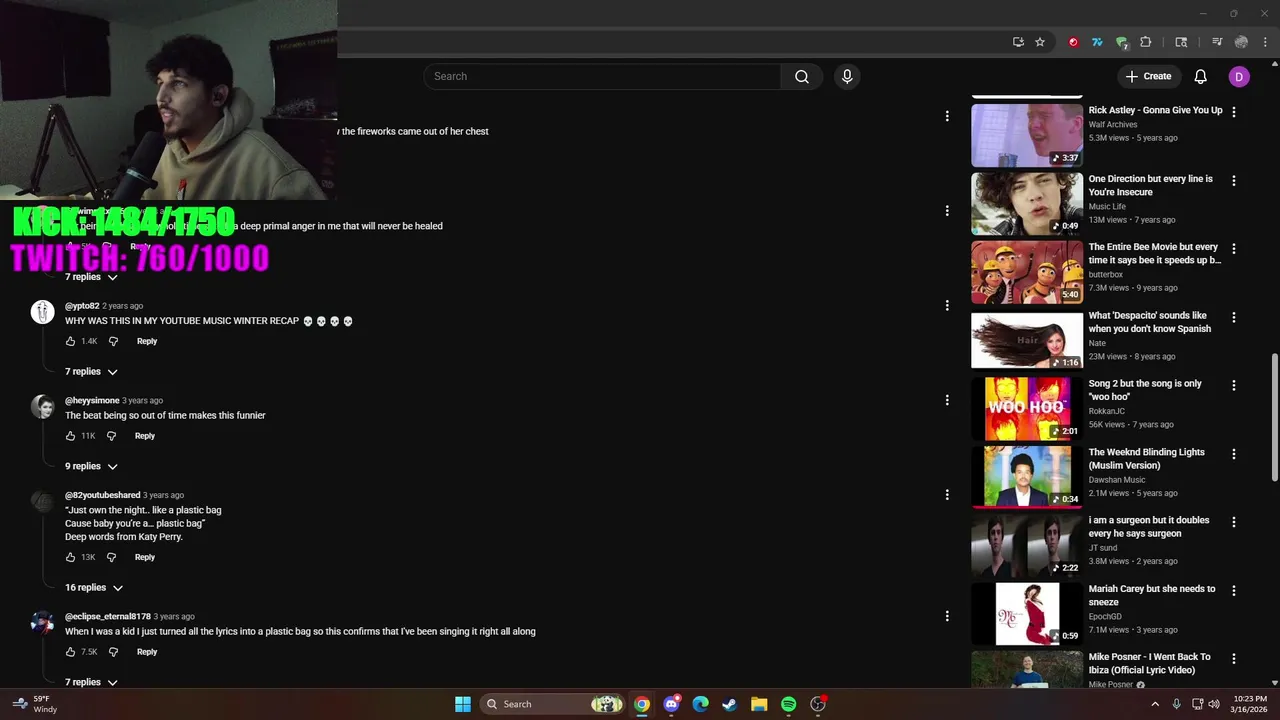Like the @82youtubeshared comment
The height and width of the screenshot is (720, 1280).
click(70, 557)
